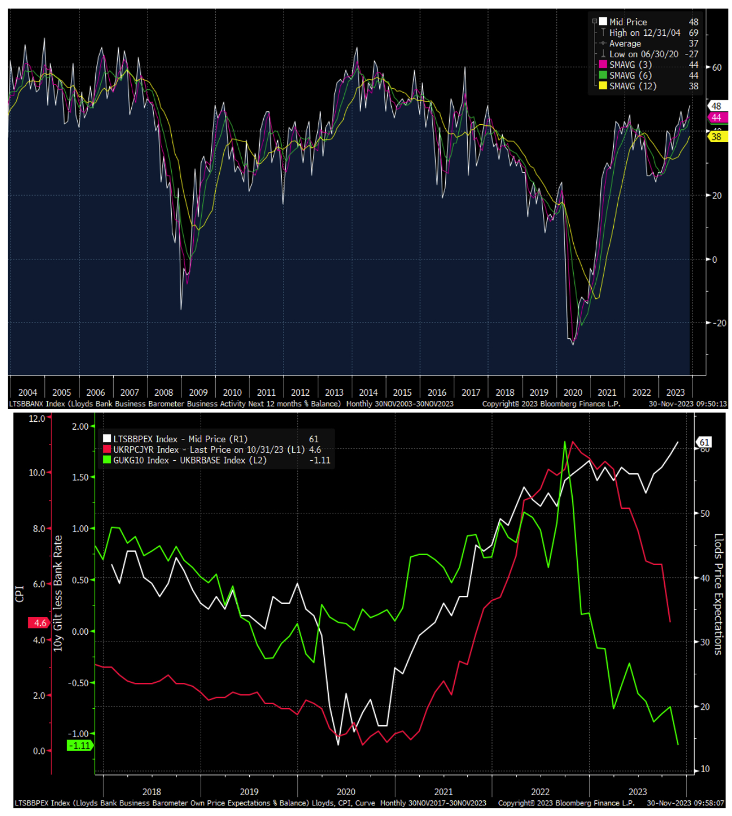Click the red UKRPCJYR Index legend swatch
732x816 pixels.
(107, 449)
